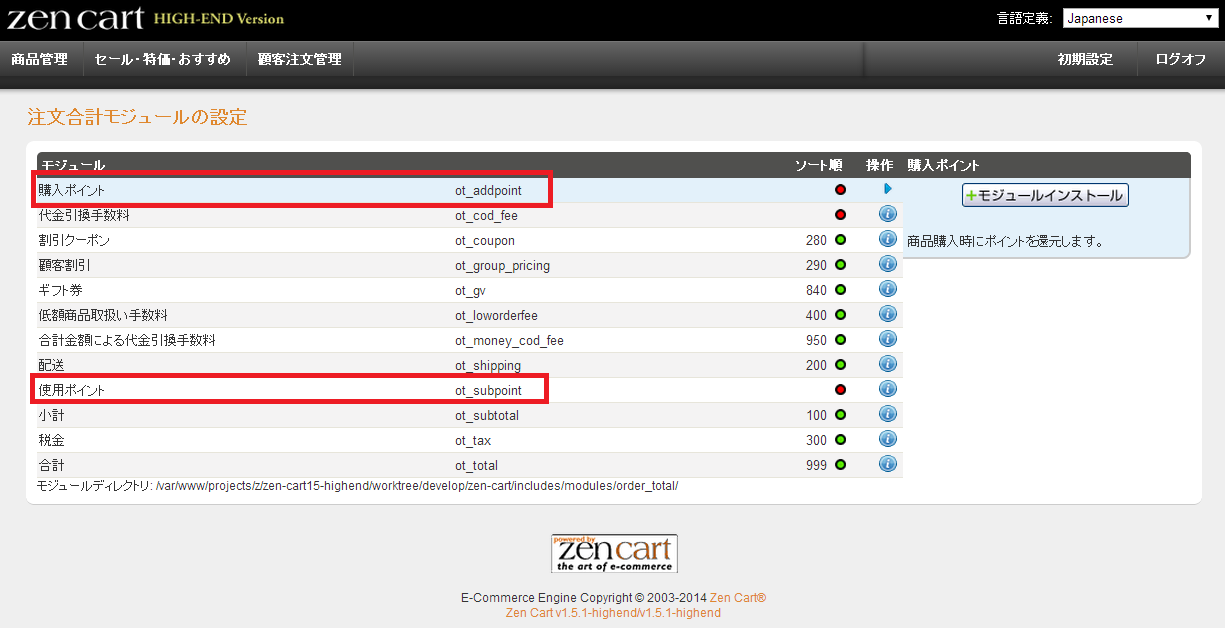Screen dimensions: 1225x628
Task: Click red status dot for ot_addpoint
Action: pyautogui.click(x=840, y=190)
